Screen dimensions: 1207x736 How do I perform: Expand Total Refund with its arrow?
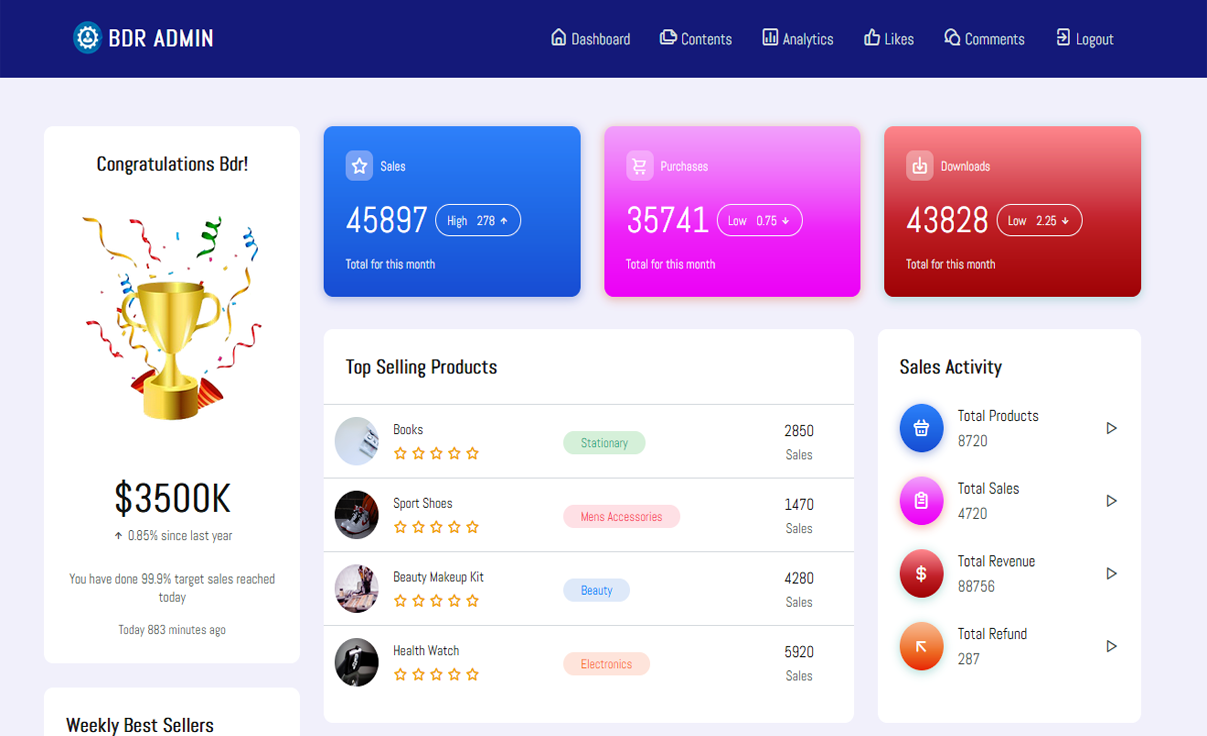[1111, 647]
